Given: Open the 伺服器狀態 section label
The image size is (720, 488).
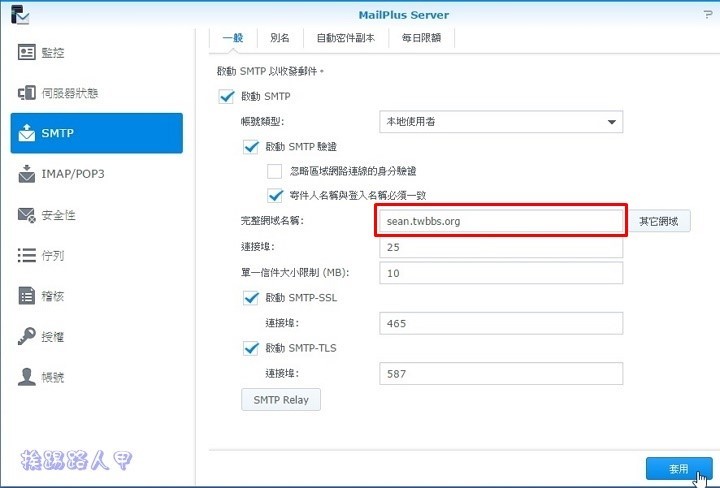Looking at the screenshot, I should point(70,93).
